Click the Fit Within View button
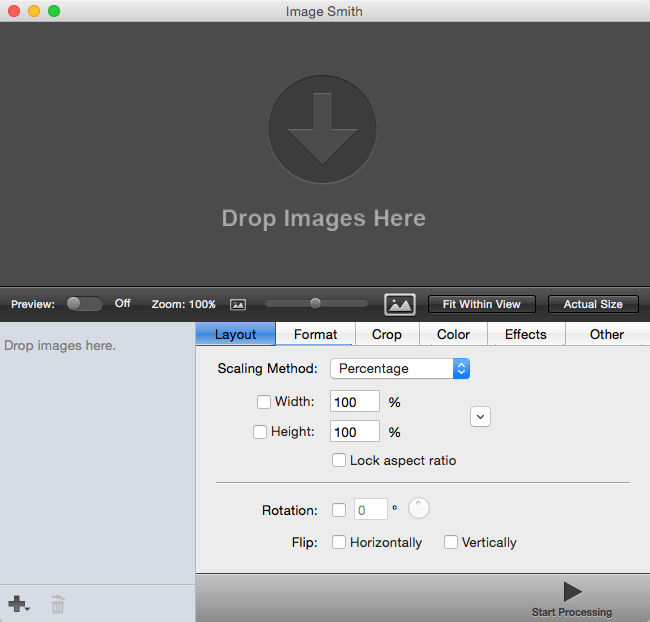 pos(482,304)
